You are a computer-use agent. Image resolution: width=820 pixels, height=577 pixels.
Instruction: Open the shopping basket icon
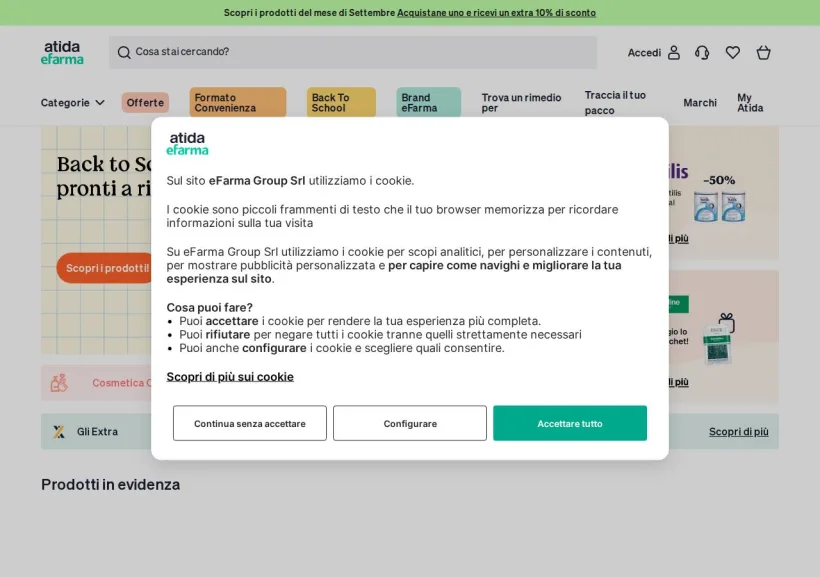764,52
